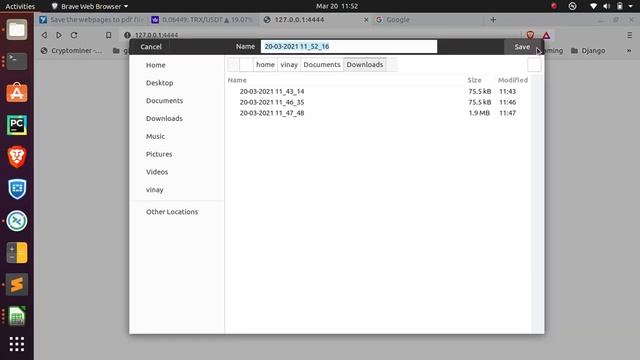Select Desktop in the sidebar
This screenshot has height=360, width=640.
(x=160, y=83)
